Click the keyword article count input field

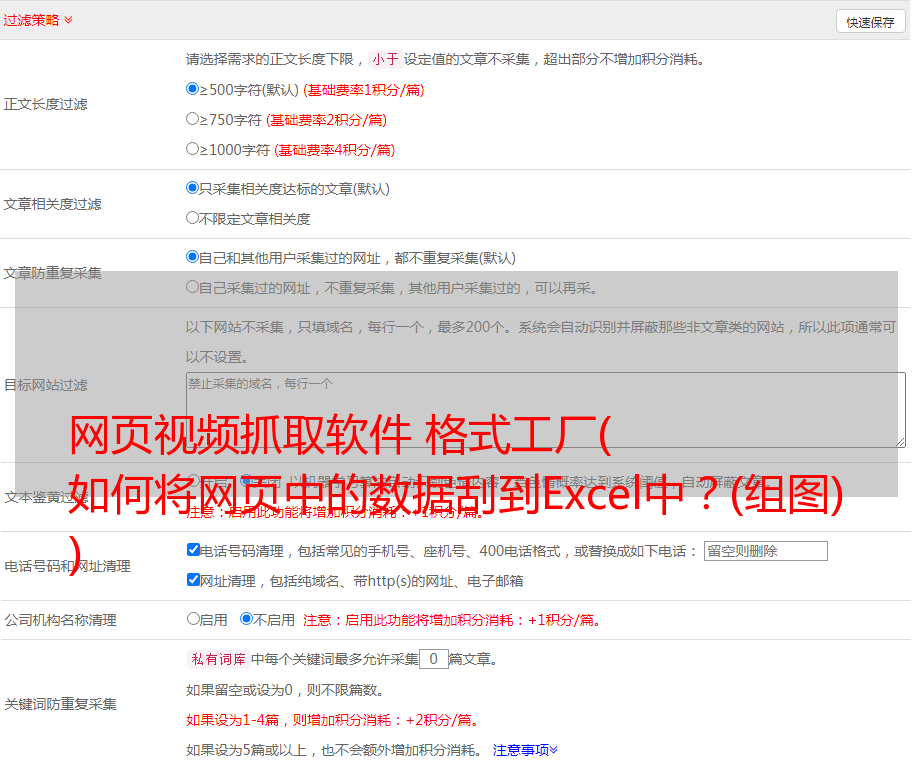tap(433, 659)
